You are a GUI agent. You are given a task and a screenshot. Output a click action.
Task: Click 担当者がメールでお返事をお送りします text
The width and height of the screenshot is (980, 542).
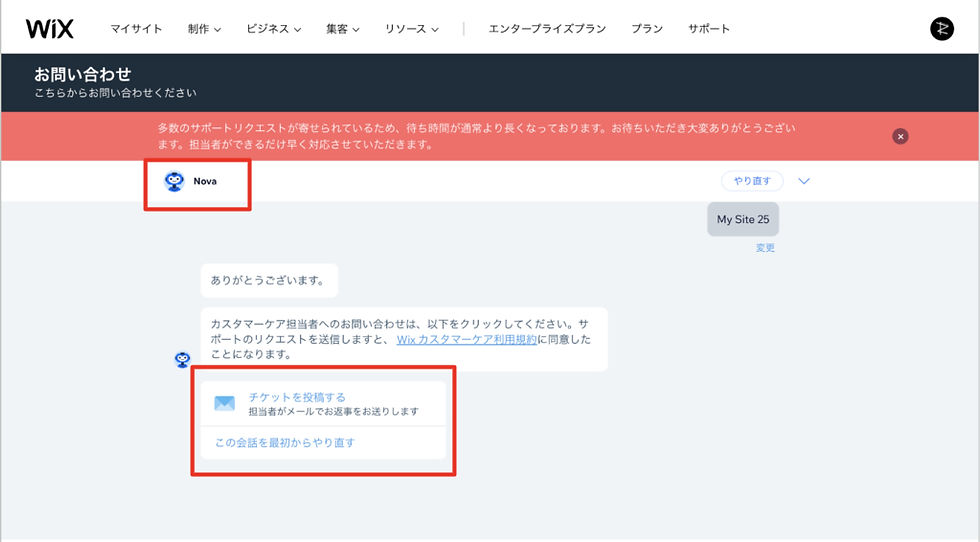click(334, 411)
